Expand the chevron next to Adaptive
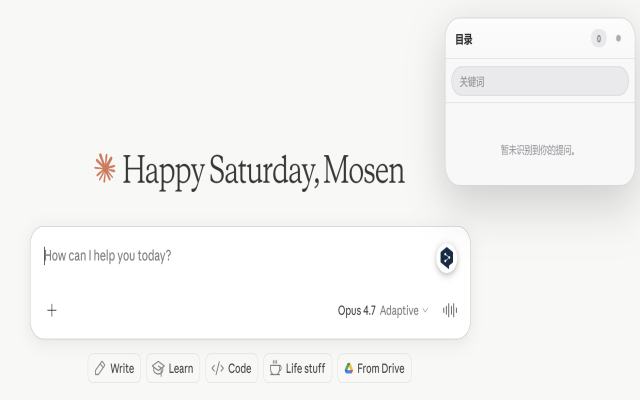Image resolution: width=640 pixels, height=400 pixels. 425,311
